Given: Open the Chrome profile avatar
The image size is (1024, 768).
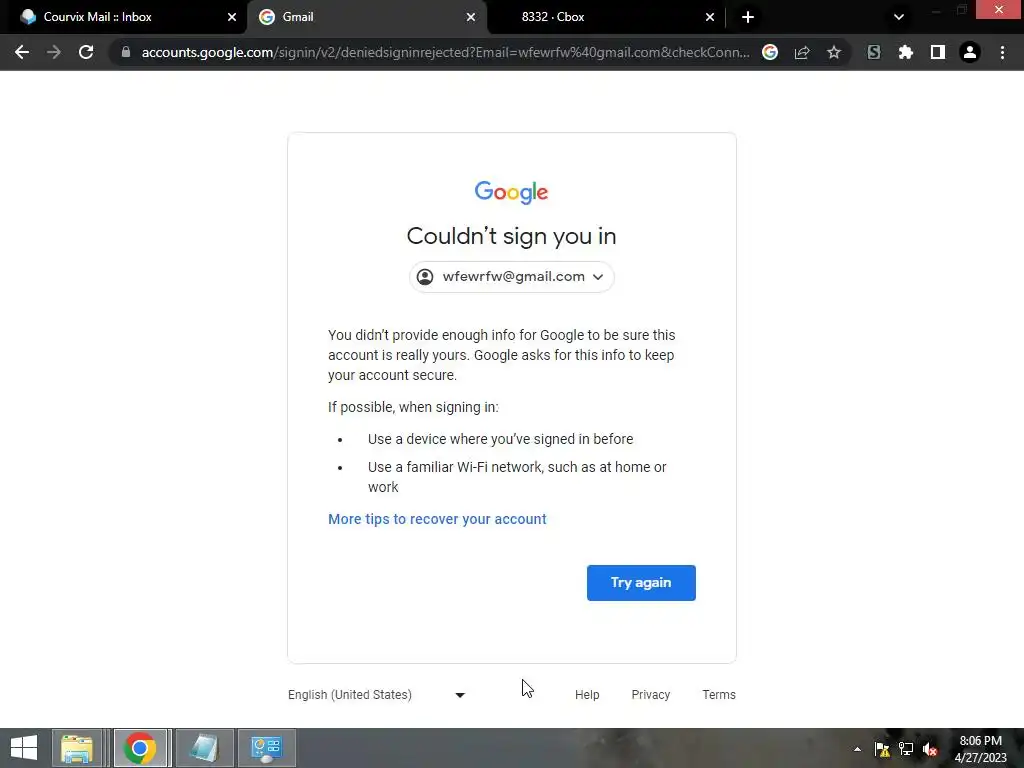Looking at the screenshot, I should pyautogui.click(x=970, y=52).
